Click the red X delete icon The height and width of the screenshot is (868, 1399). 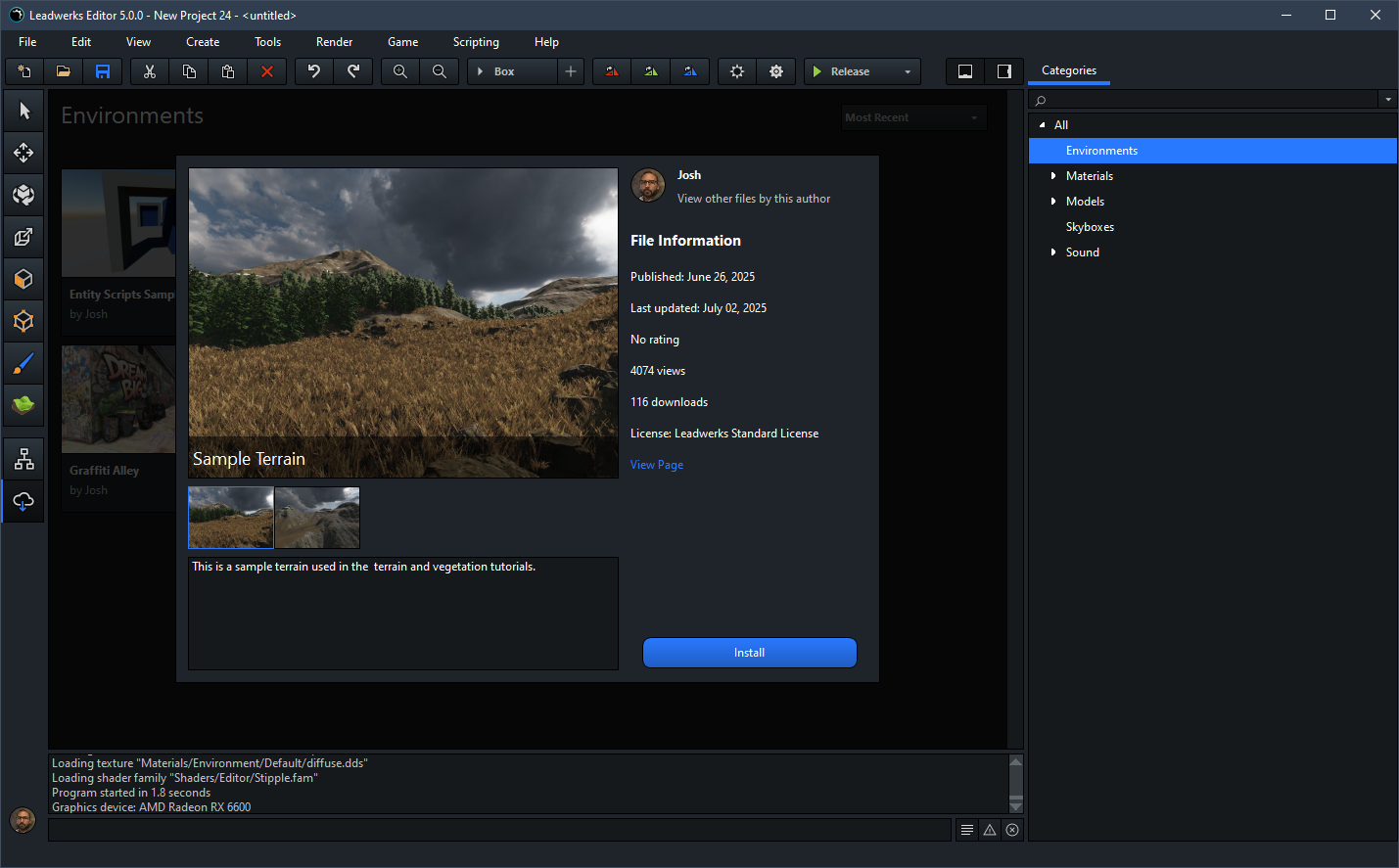267,71
